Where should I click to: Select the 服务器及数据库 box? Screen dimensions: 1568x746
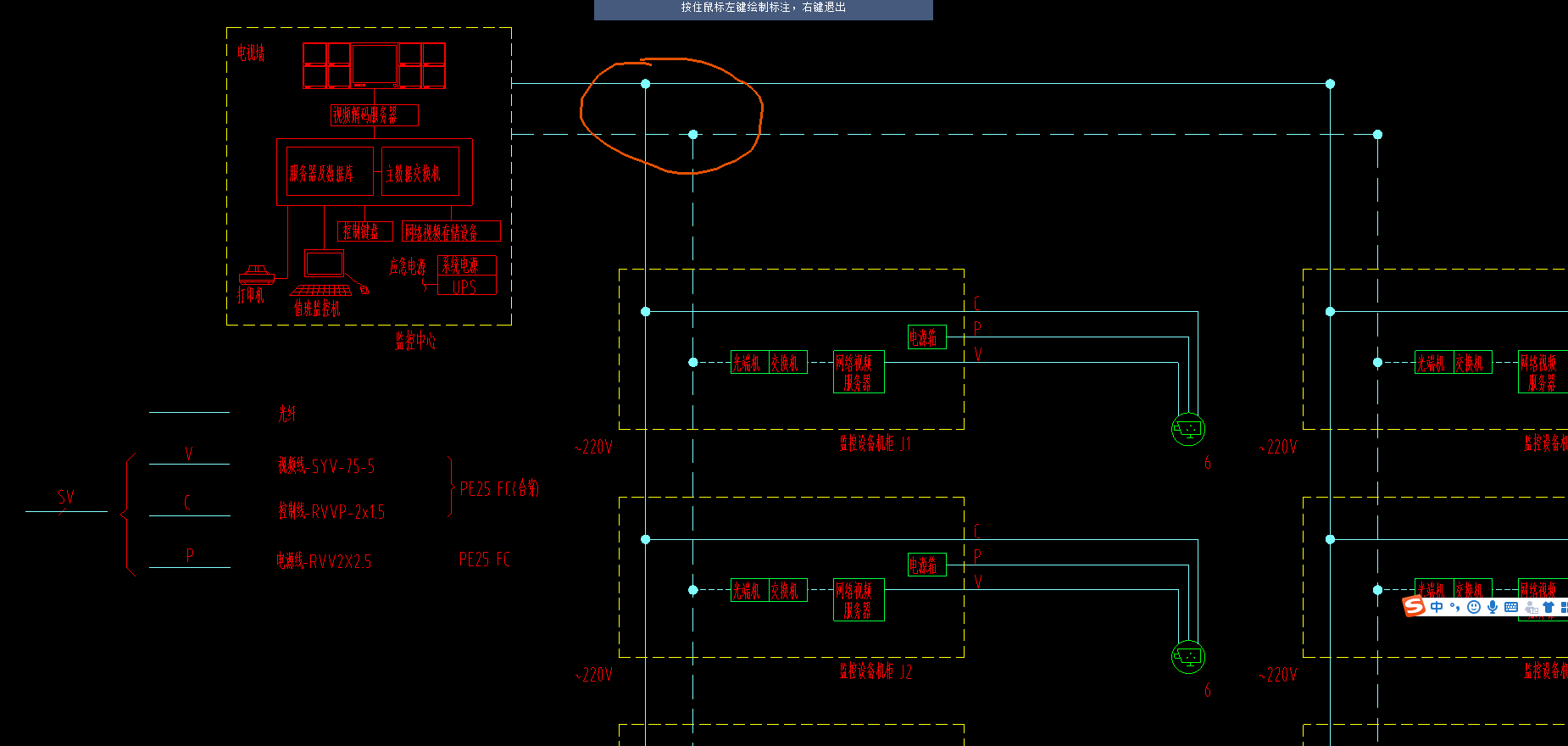click(330, 171)
